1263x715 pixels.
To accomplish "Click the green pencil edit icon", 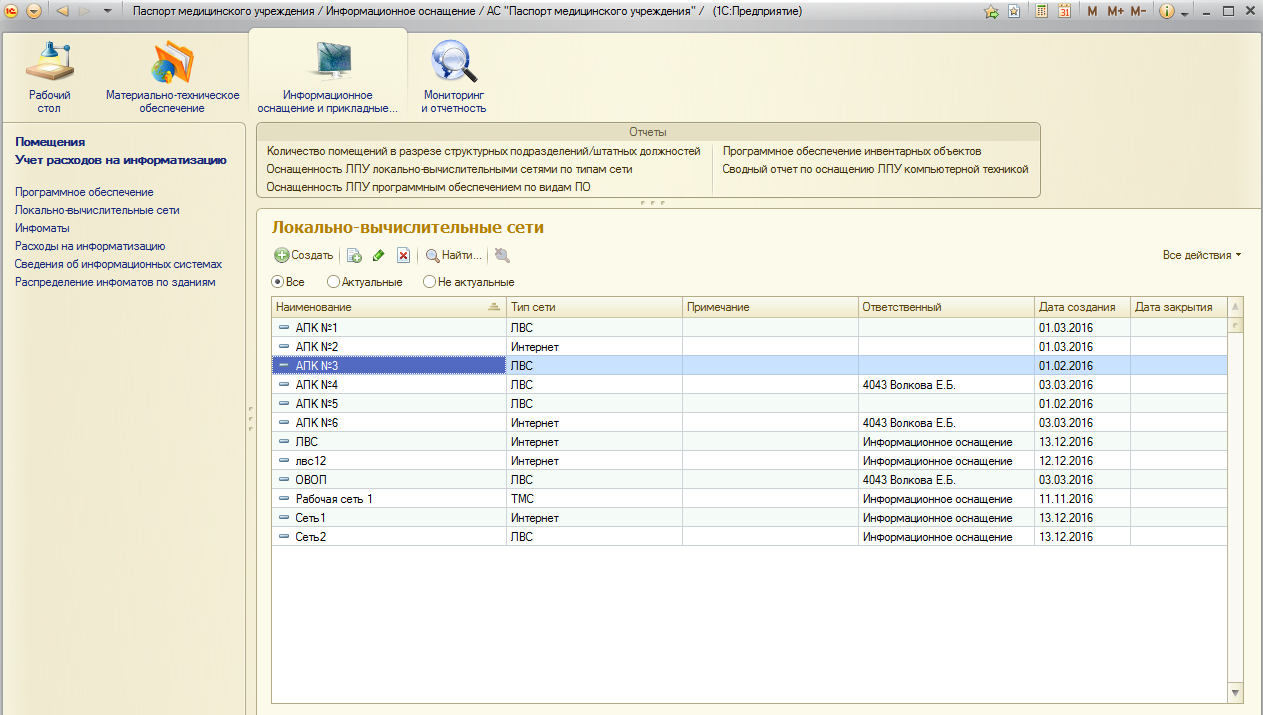I will tap(378, 256).
